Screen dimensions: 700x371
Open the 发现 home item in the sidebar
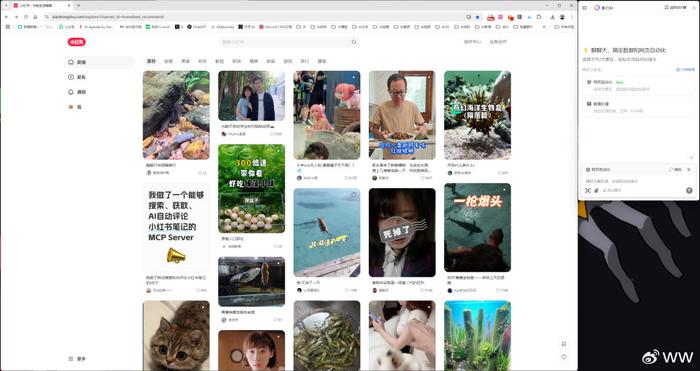pos(99,62)
